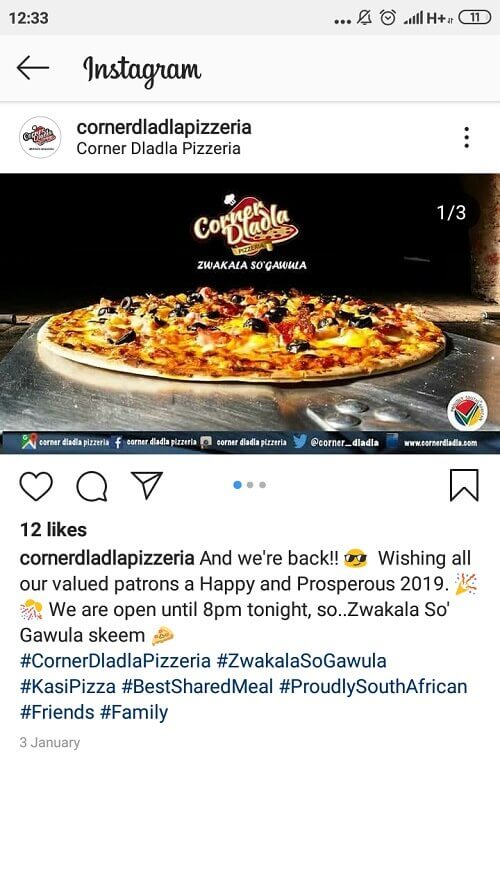Tap the alarm clock icon in the status bar
The width and height of the screenshot is (500, 888).
[x=388, y=18]
